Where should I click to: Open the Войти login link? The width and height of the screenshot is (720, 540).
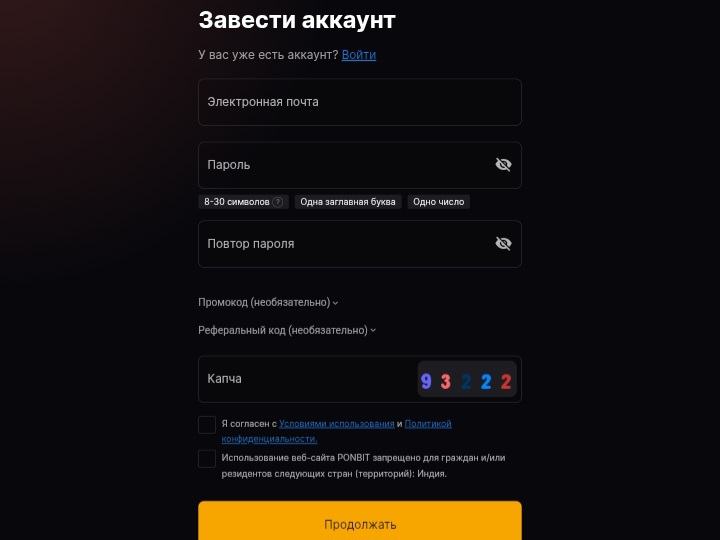point(359,55)
